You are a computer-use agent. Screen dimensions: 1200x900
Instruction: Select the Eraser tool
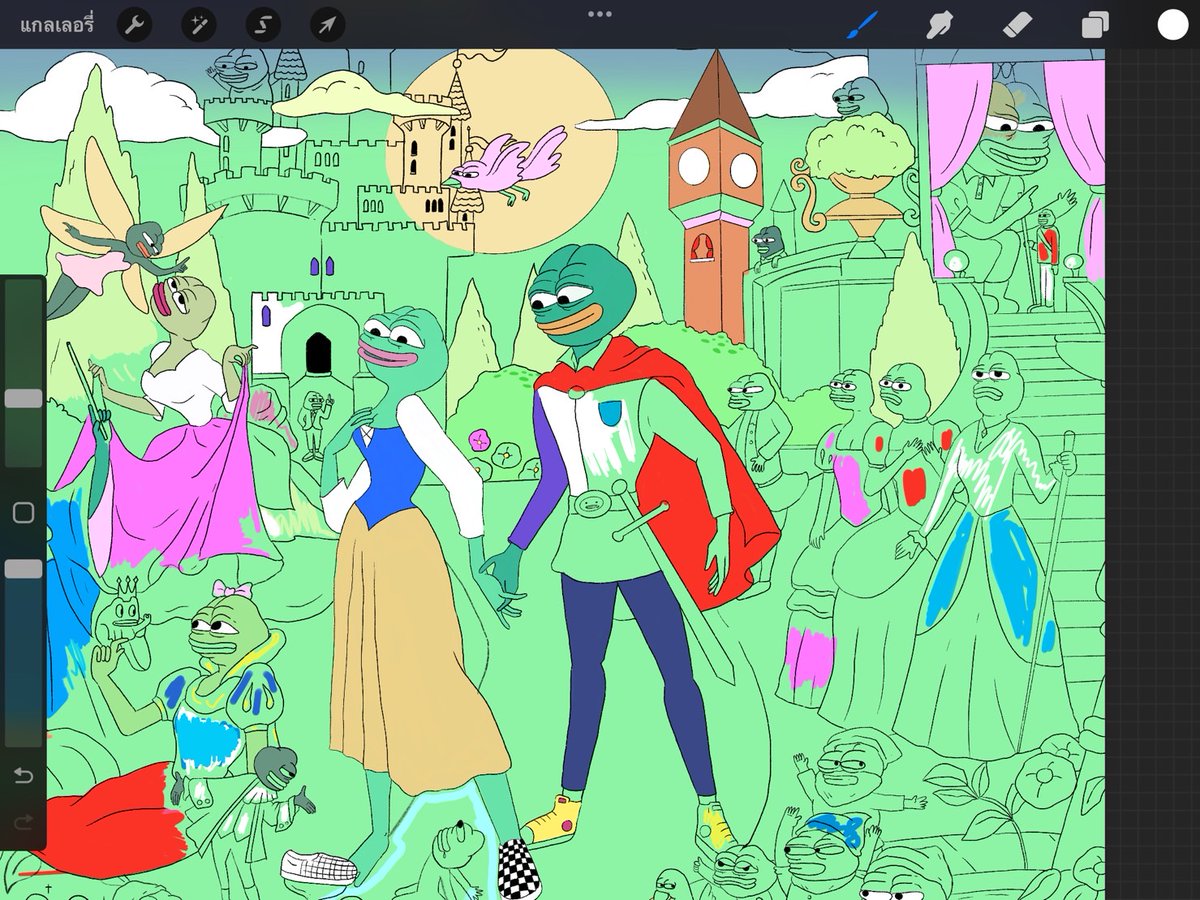[x=1017, y=25]
